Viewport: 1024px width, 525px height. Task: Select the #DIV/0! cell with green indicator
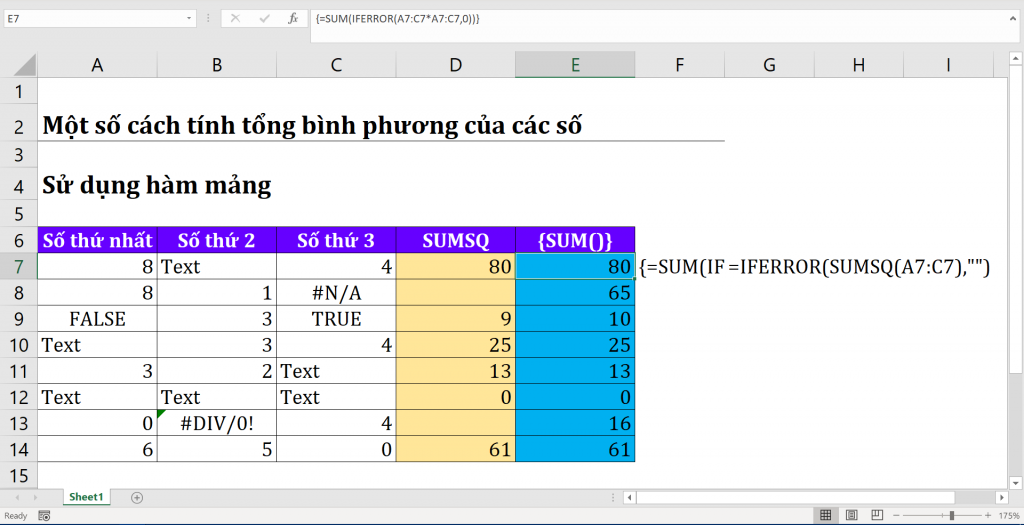click(x=216, y=423)
